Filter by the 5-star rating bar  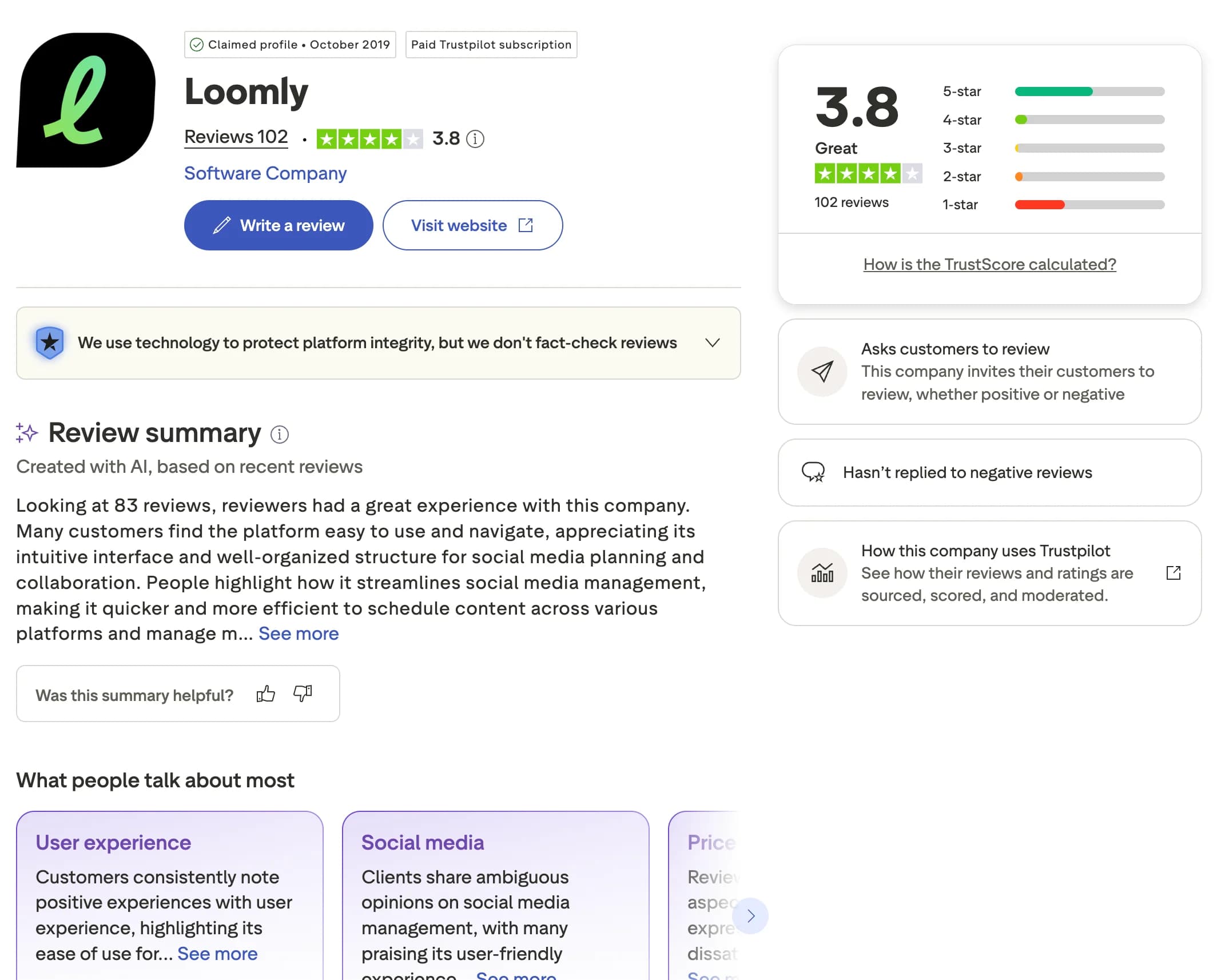tap(1089, 91)
